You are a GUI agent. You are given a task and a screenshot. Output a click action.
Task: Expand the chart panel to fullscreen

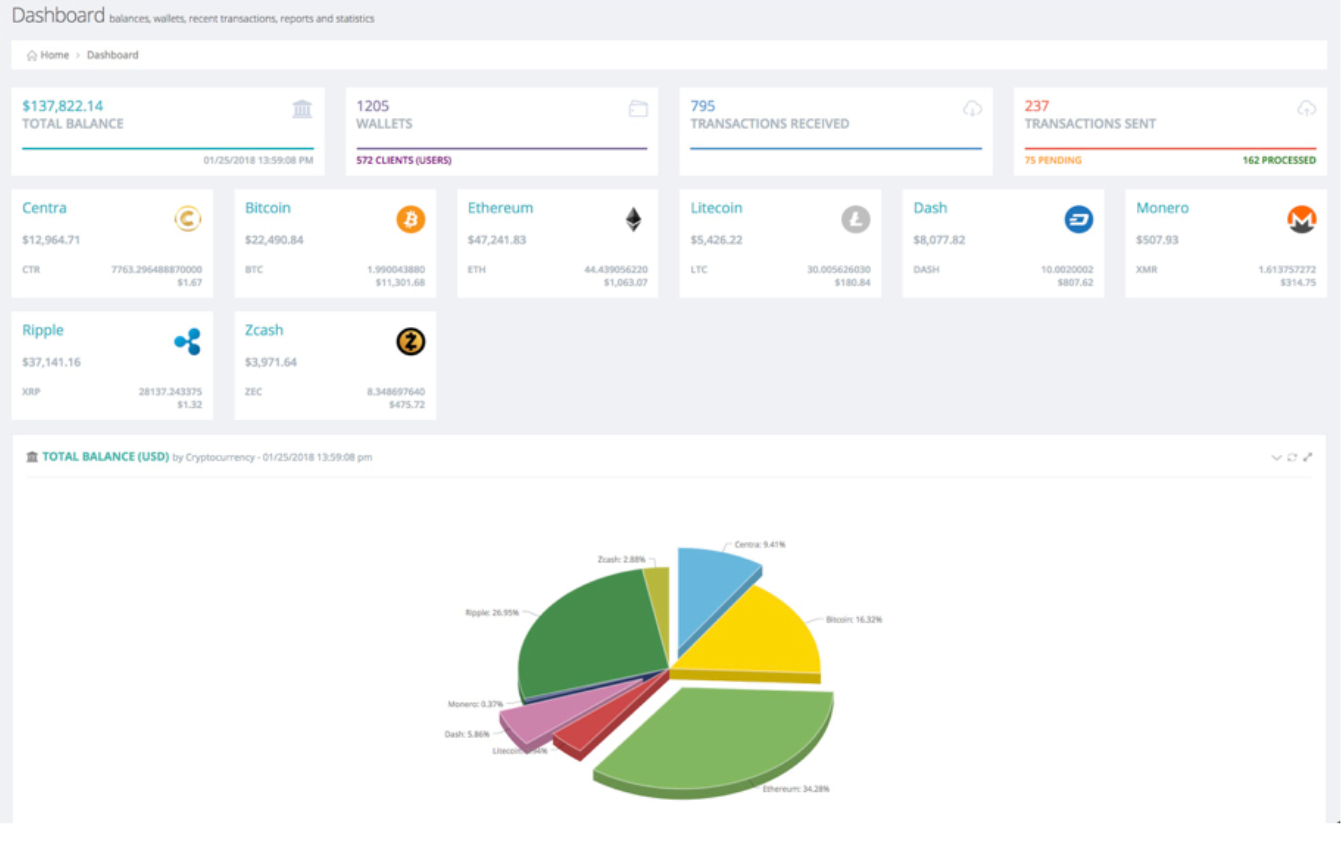(1308, 457)
